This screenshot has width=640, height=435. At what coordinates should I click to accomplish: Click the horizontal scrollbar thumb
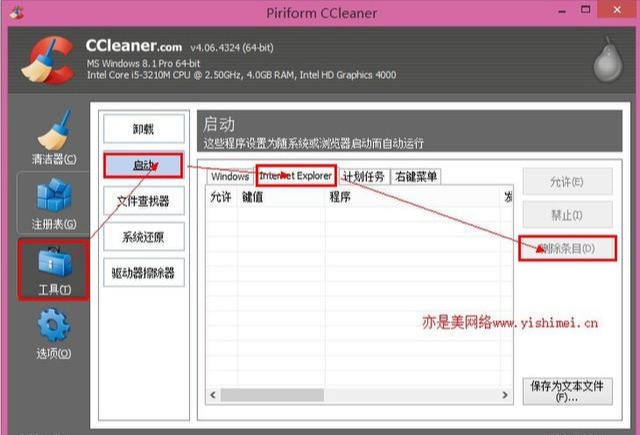coord(272,395)
